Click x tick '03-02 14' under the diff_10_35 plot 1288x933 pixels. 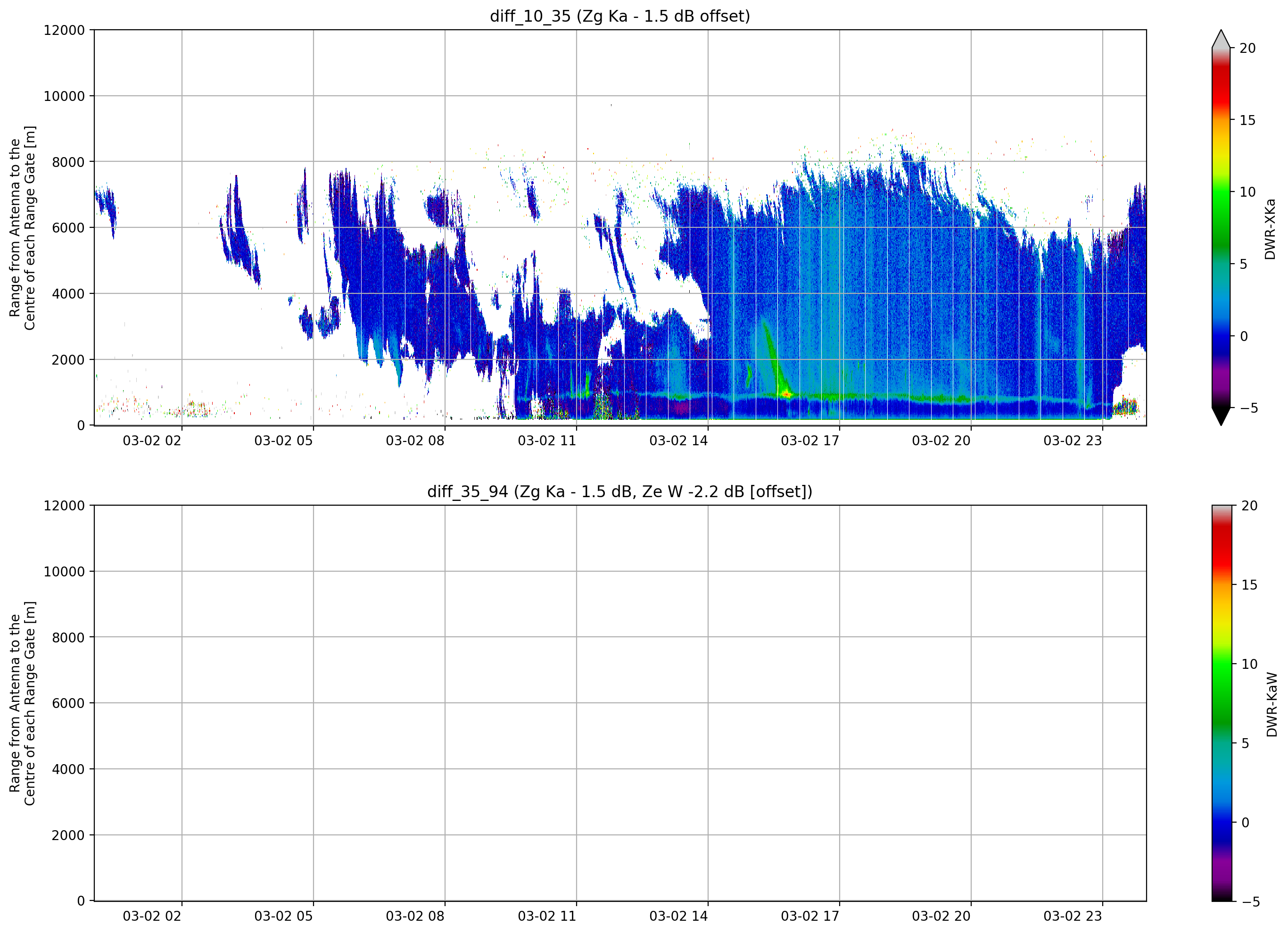coord(678,441)
